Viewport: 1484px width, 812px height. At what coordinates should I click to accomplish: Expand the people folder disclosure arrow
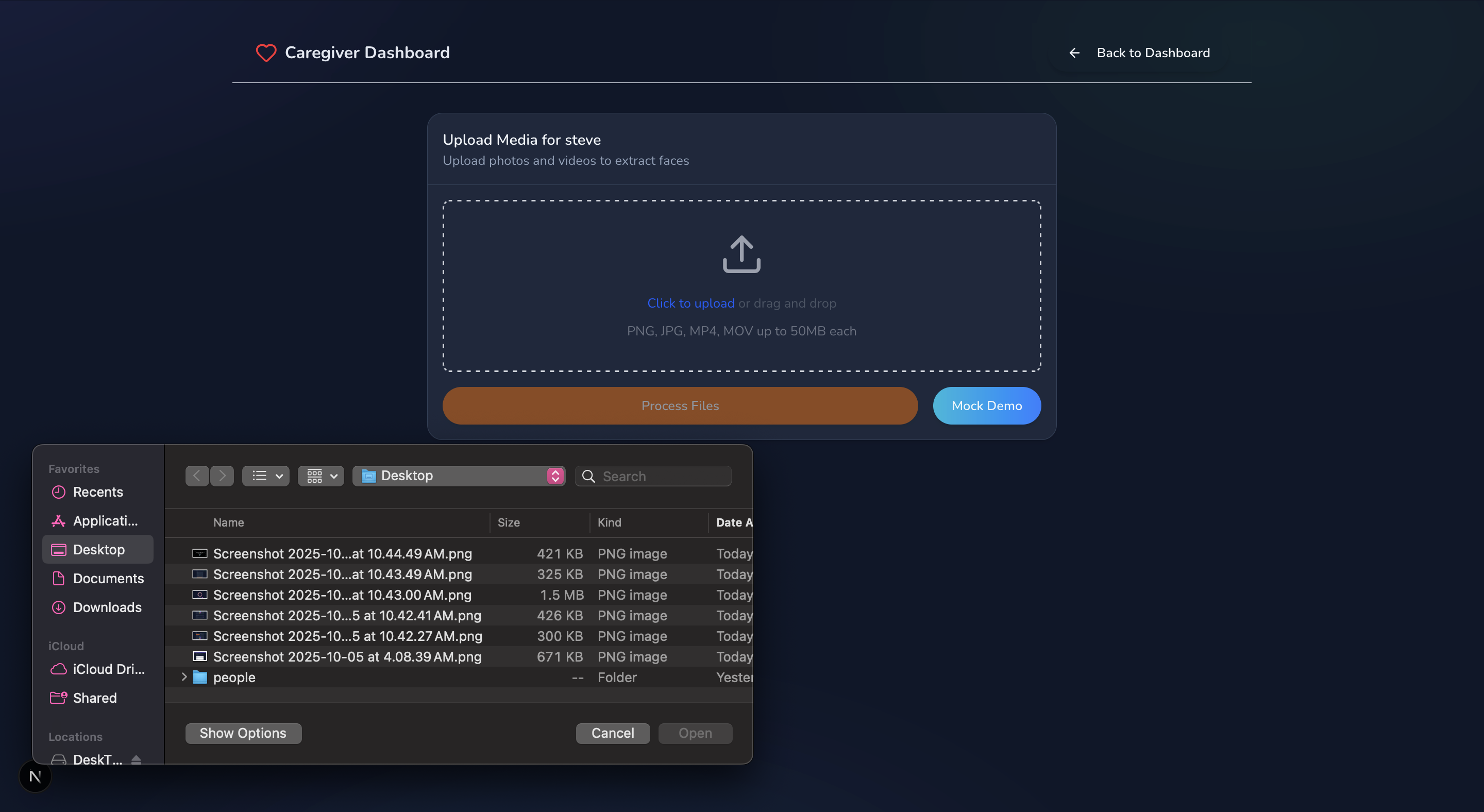(184, 677)
